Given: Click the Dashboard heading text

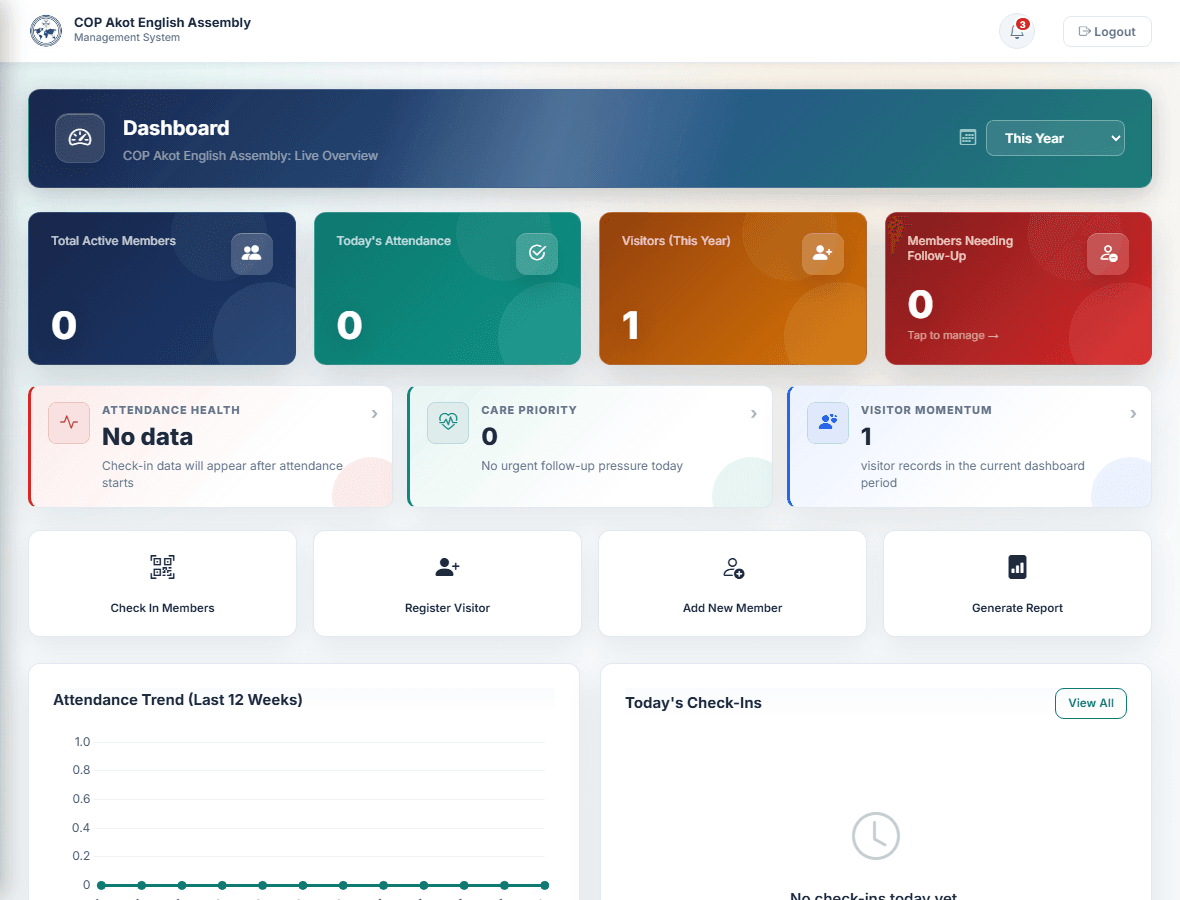Looking at the screenshot, I should (176, 128).
